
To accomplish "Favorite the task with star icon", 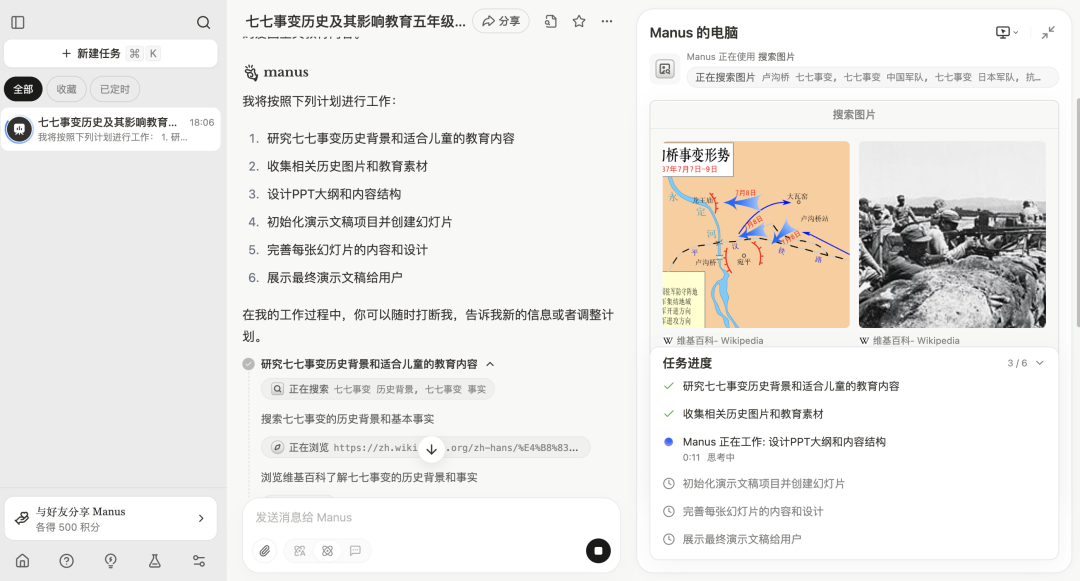I will (579, 21).
